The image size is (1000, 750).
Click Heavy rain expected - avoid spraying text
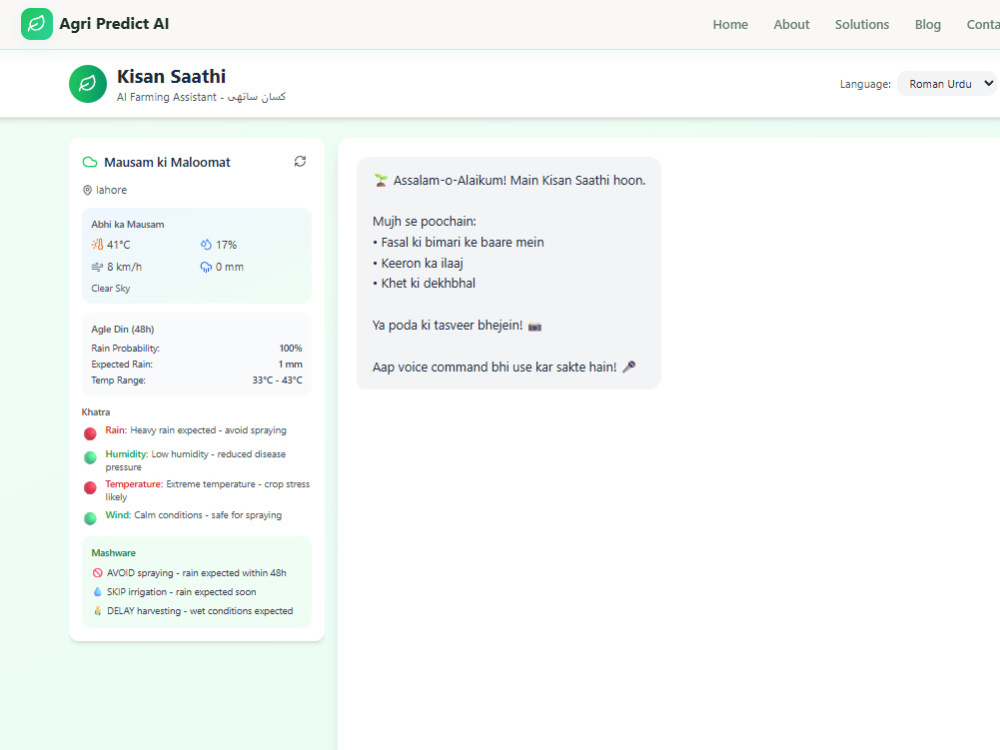209,430
